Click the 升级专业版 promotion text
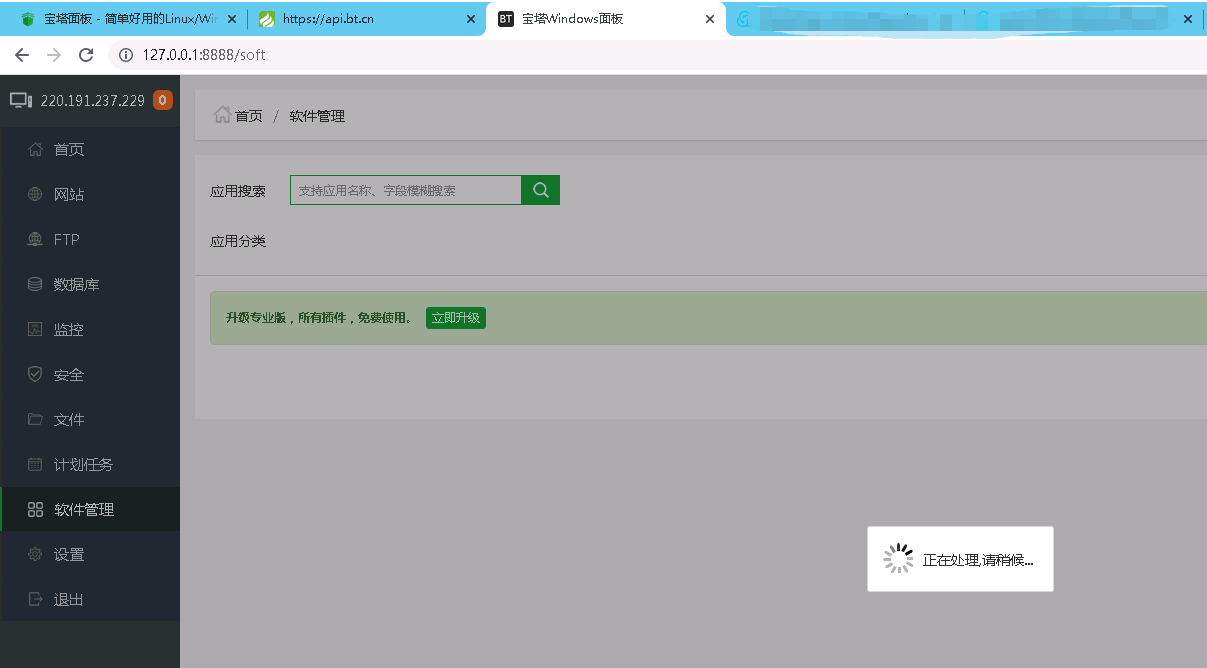The height and width of the screenshot is (668, 1207). pos(318,318)
